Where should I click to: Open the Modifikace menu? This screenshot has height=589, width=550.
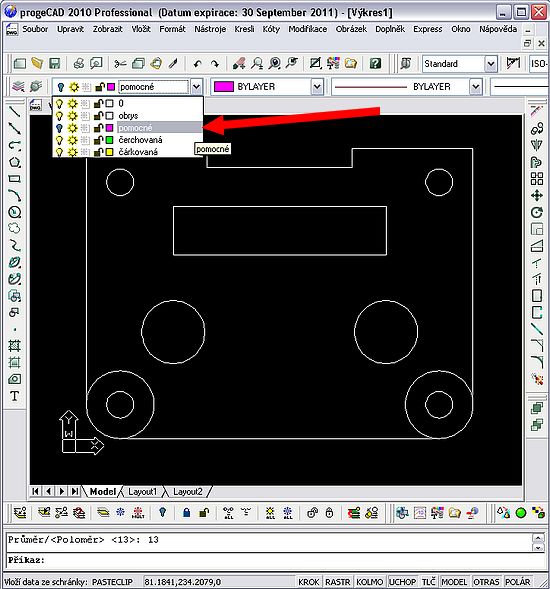pos(307,29)
